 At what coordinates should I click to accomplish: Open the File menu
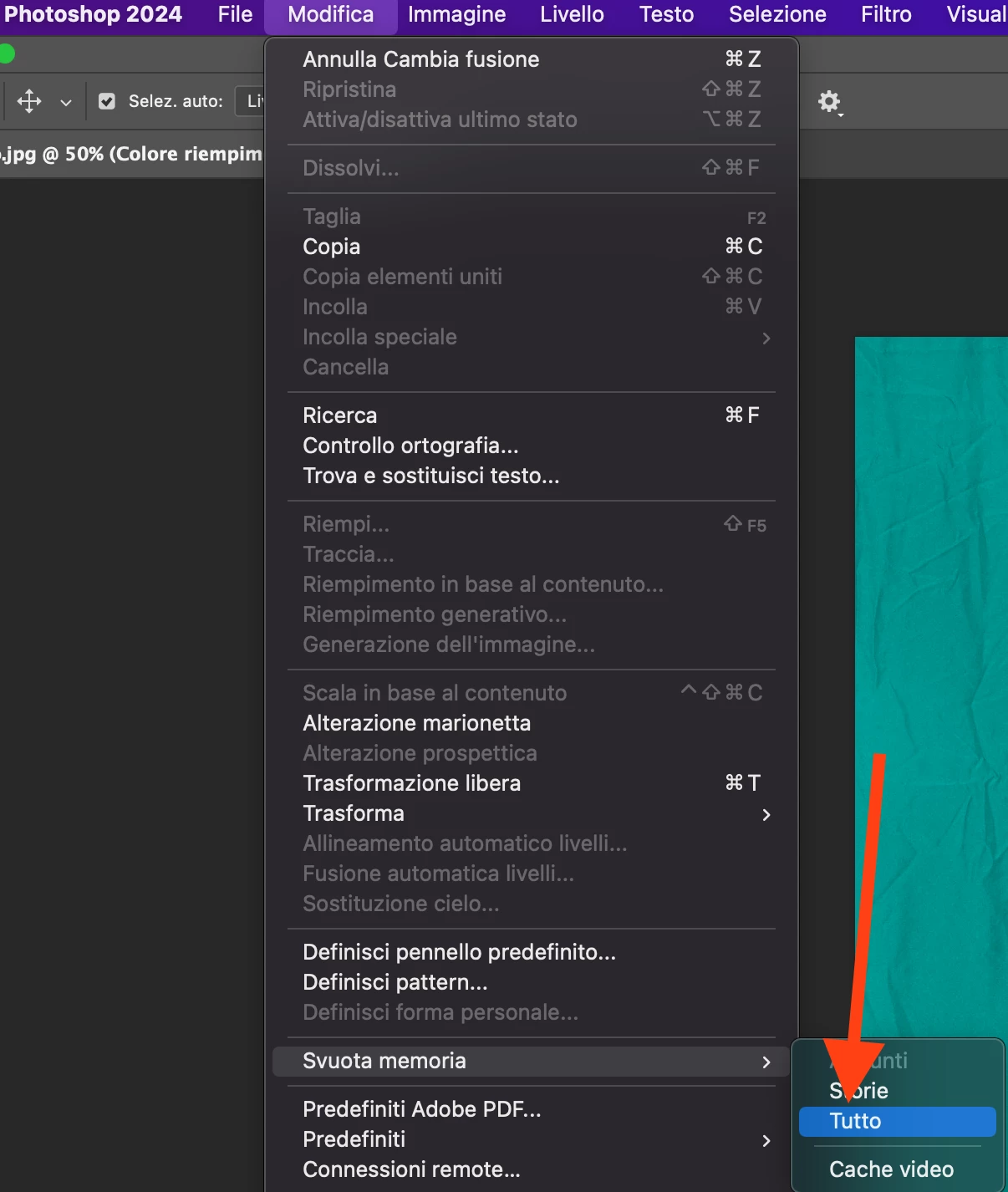235,14
